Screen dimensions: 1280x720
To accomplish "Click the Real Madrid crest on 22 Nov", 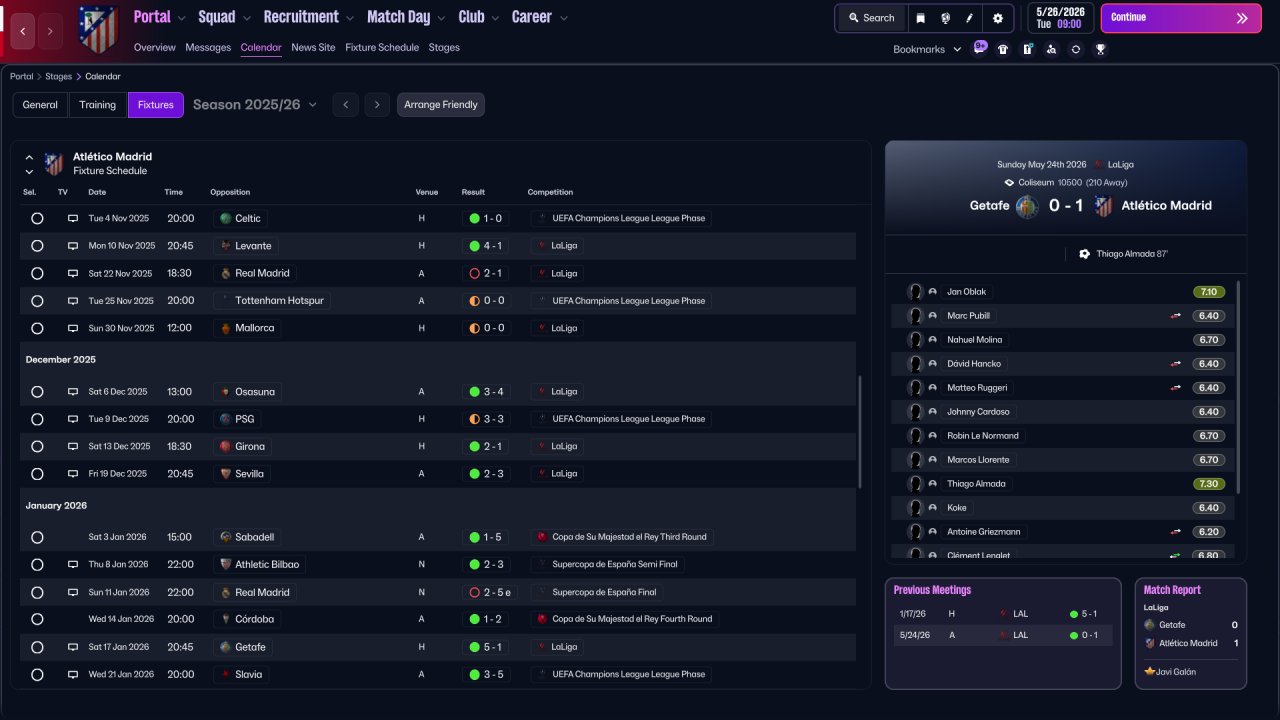I will 226,273.
